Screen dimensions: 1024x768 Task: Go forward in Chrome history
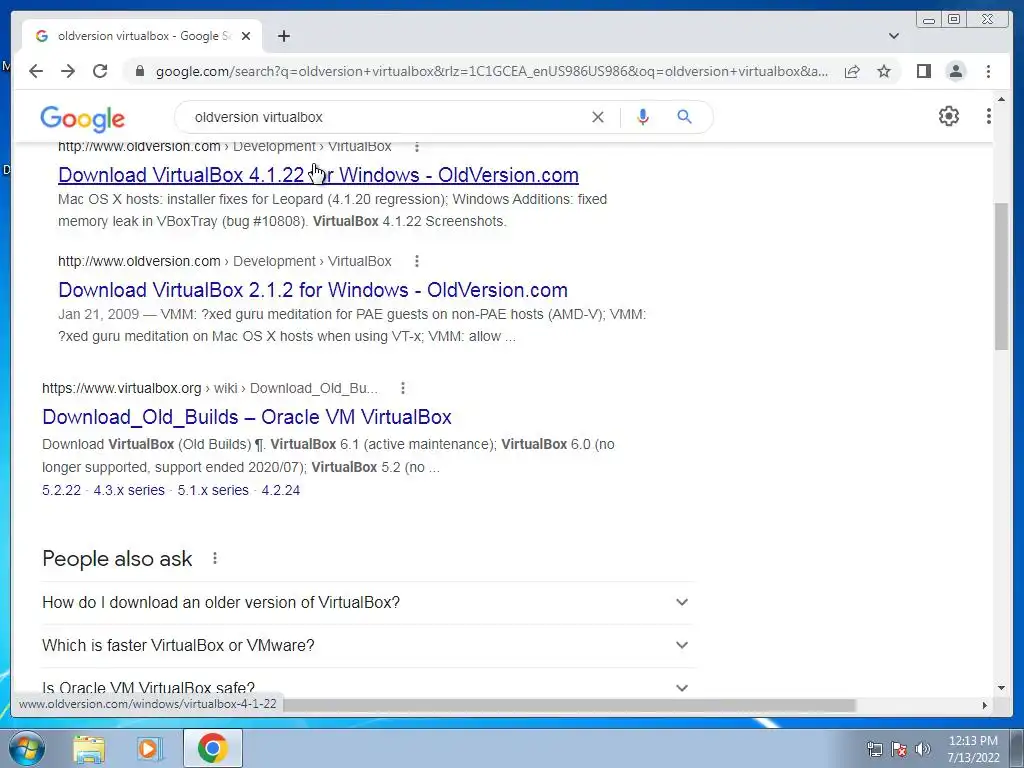pos(68,71)
